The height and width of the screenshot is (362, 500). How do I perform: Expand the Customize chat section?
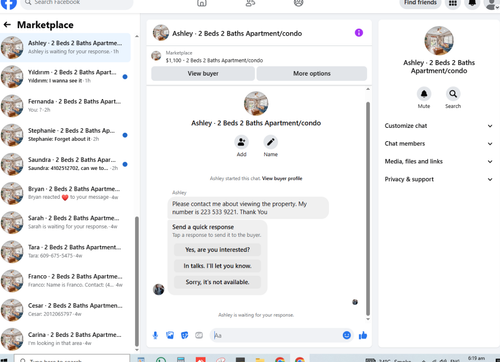click(439, 126)
